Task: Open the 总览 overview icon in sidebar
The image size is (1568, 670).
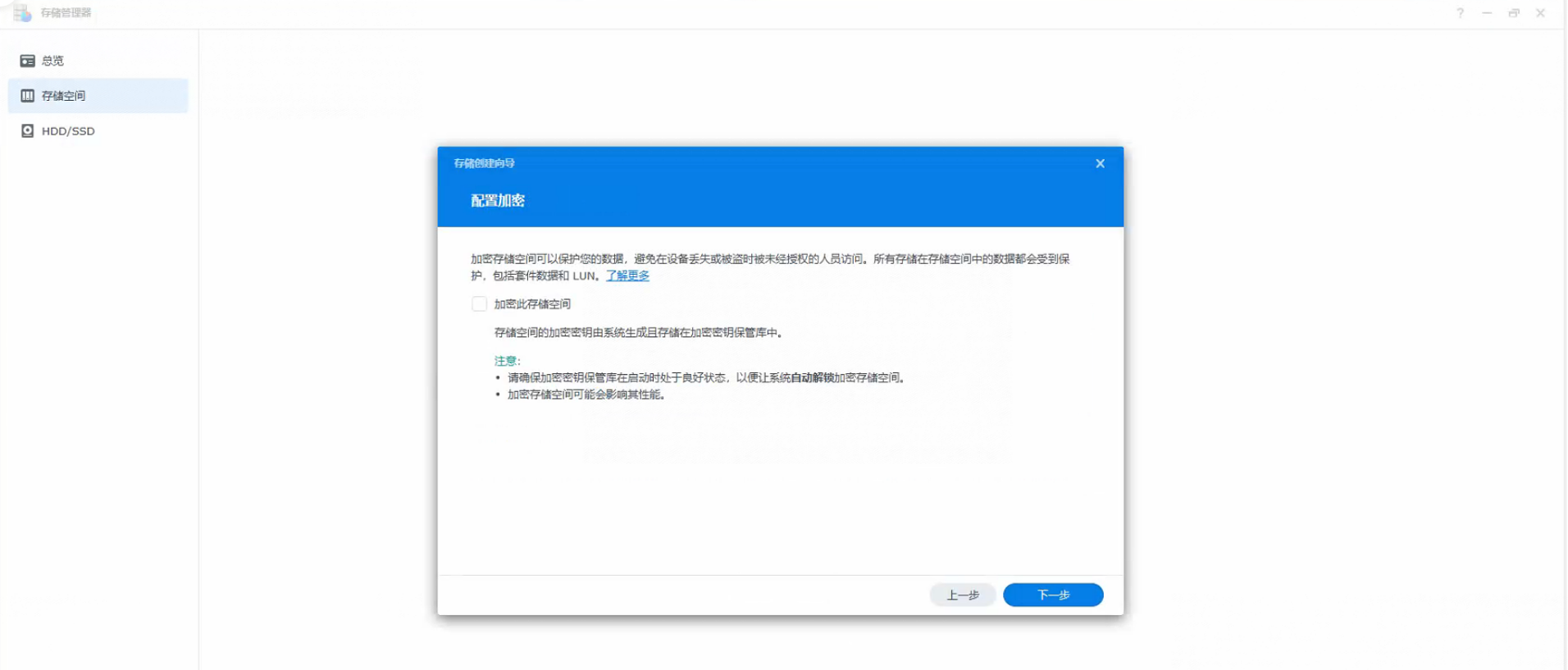Action: tap(27, 61)
